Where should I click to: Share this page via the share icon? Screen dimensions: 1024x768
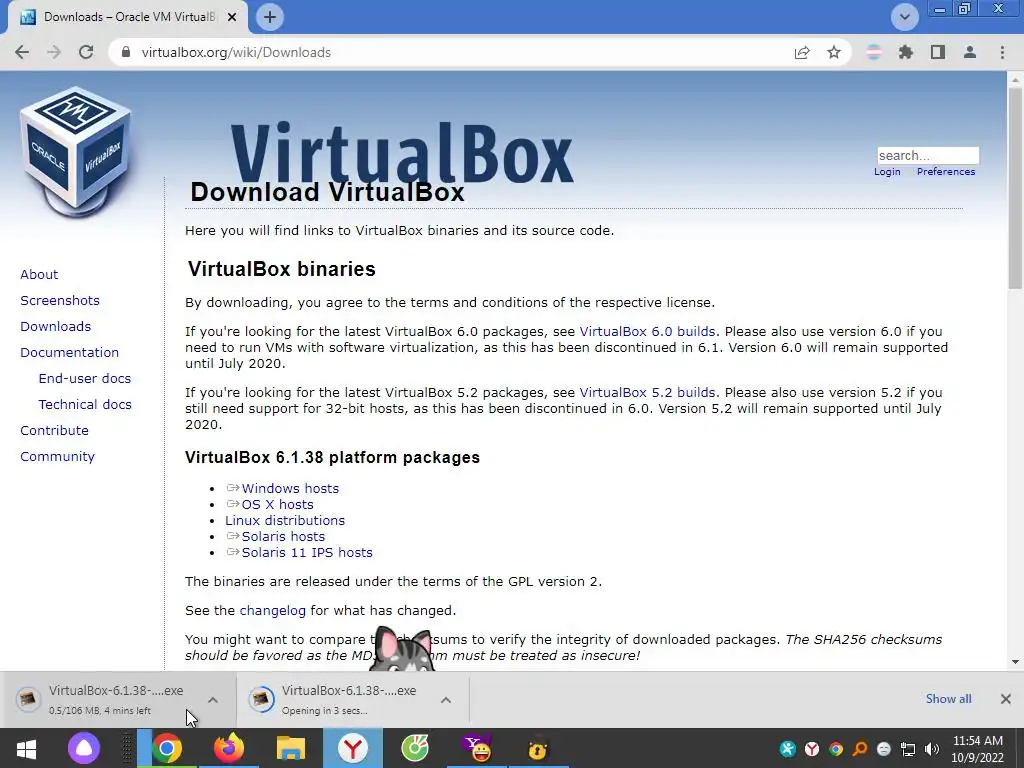pos(802,52)
